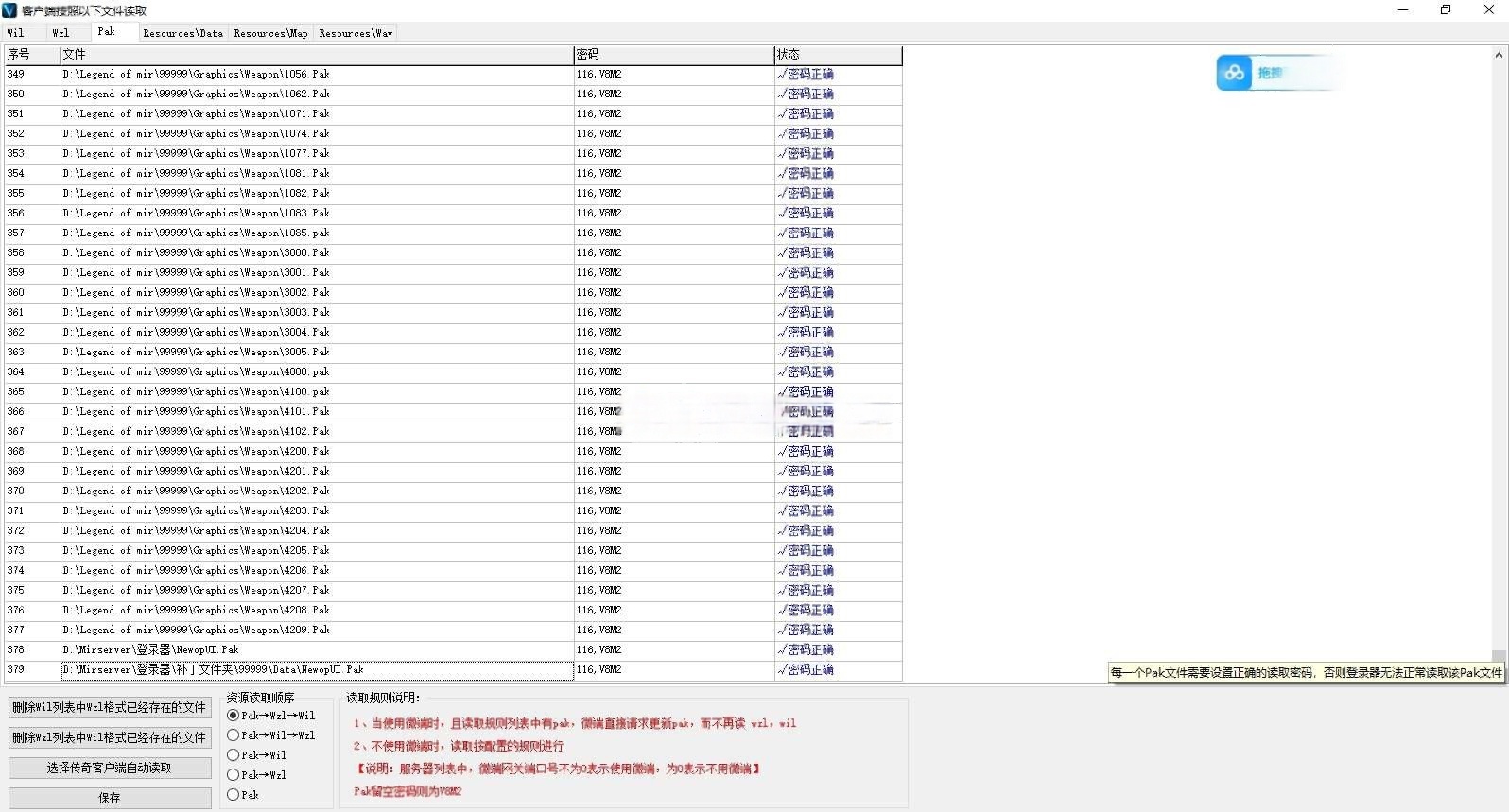Click the 序号 column header
This screenshot has width=1509, height=812.
pyautogui.click(x=32, y=55)
